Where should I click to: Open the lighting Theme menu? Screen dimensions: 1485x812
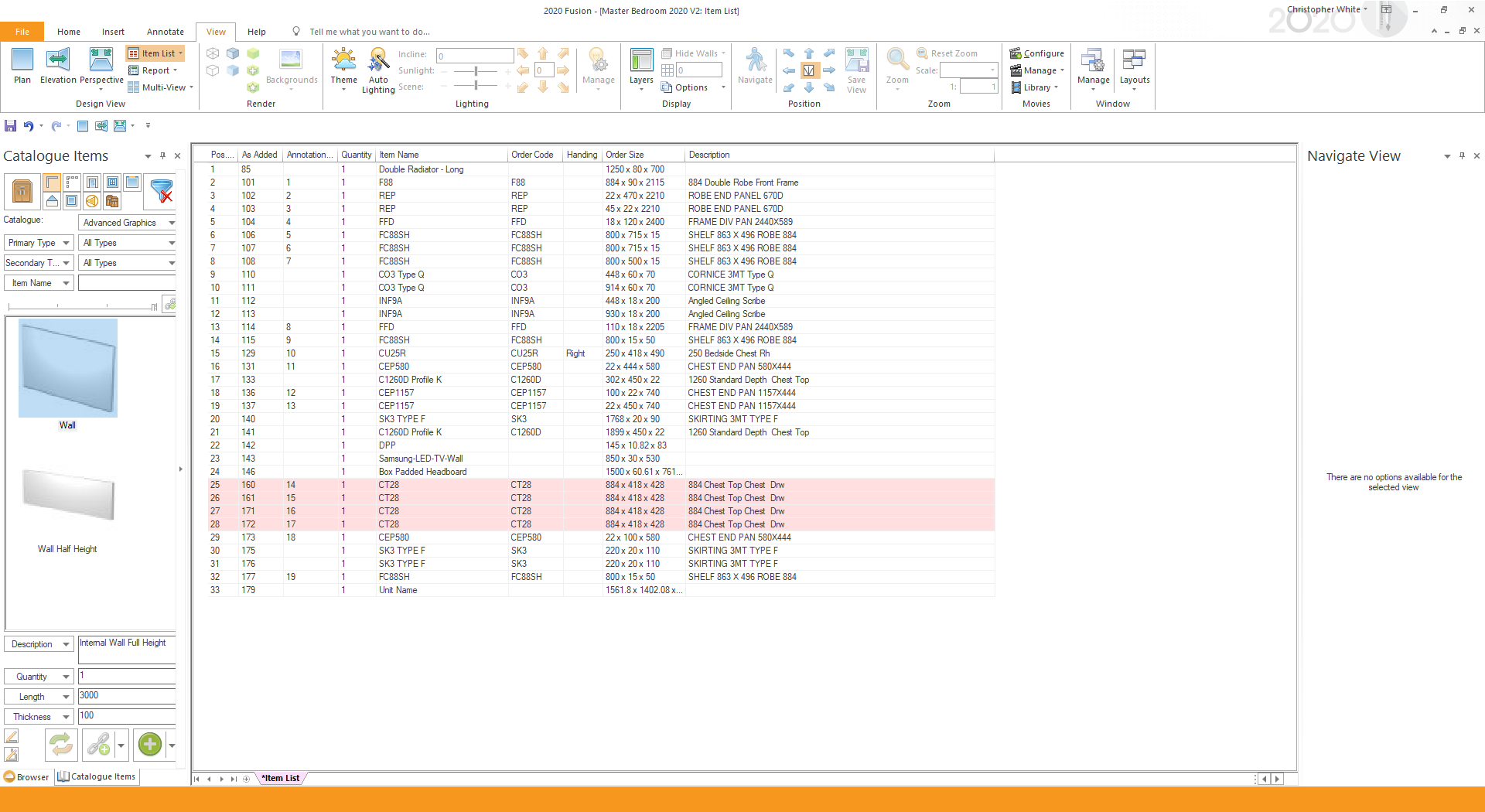343,68
